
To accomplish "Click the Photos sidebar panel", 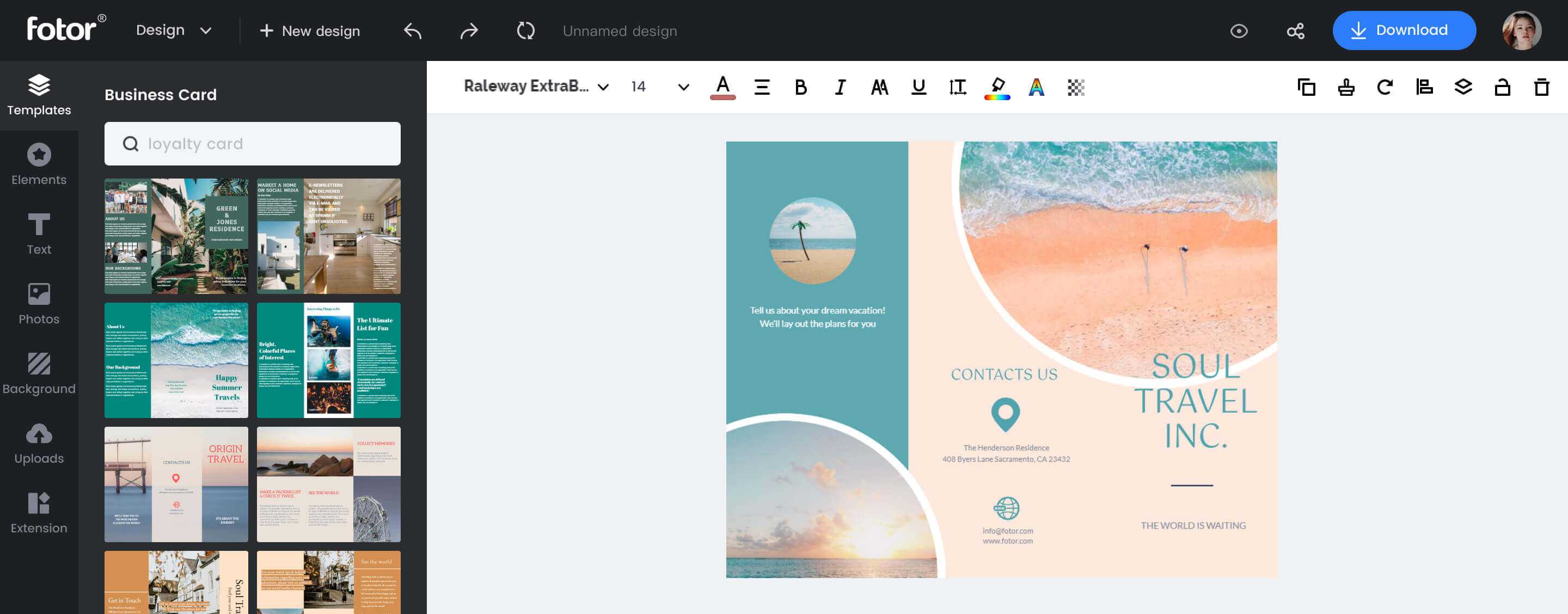I will (39, 304).
